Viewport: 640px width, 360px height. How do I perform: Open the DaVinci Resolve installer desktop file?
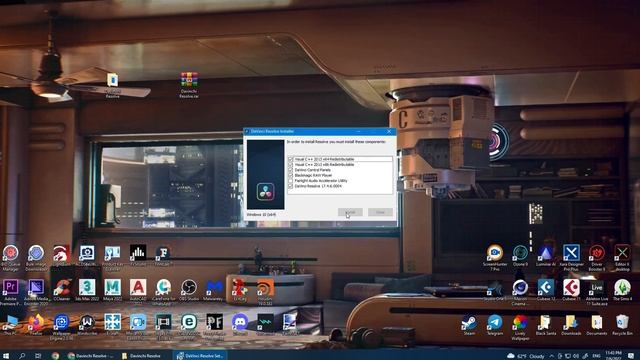coord(112,84)
